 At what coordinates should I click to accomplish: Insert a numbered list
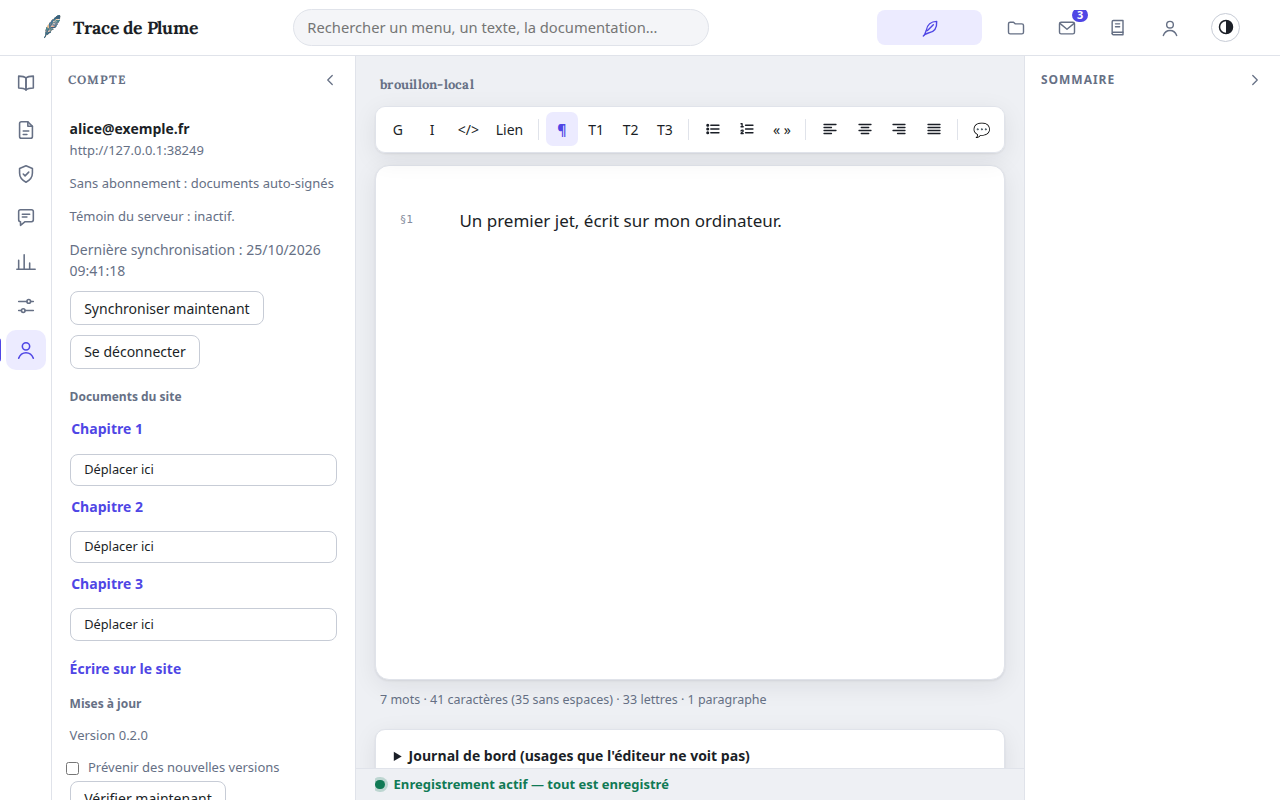747,129
